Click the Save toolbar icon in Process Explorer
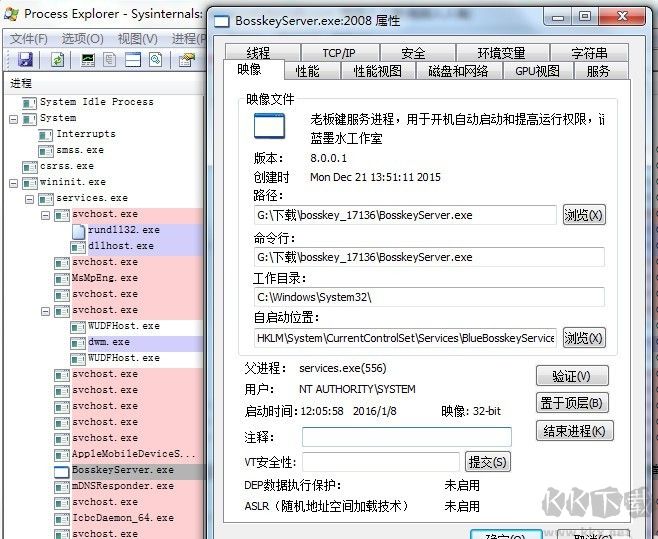Image resolution: width=658 pixels, height=539 pixels. point(25,60)
